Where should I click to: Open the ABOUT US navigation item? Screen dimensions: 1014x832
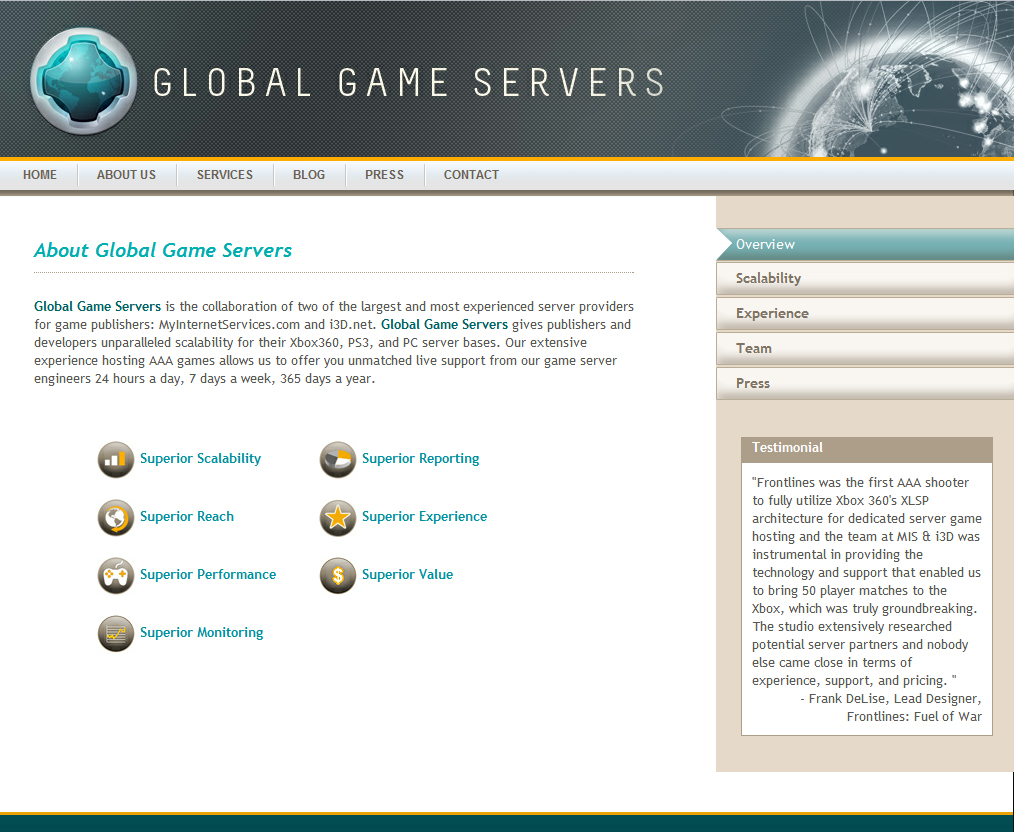click(126, 175)
